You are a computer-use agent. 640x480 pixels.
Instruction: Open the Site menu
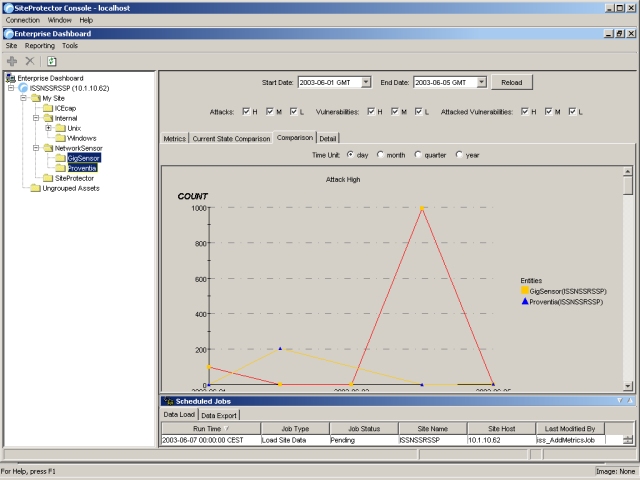[11, 46]
